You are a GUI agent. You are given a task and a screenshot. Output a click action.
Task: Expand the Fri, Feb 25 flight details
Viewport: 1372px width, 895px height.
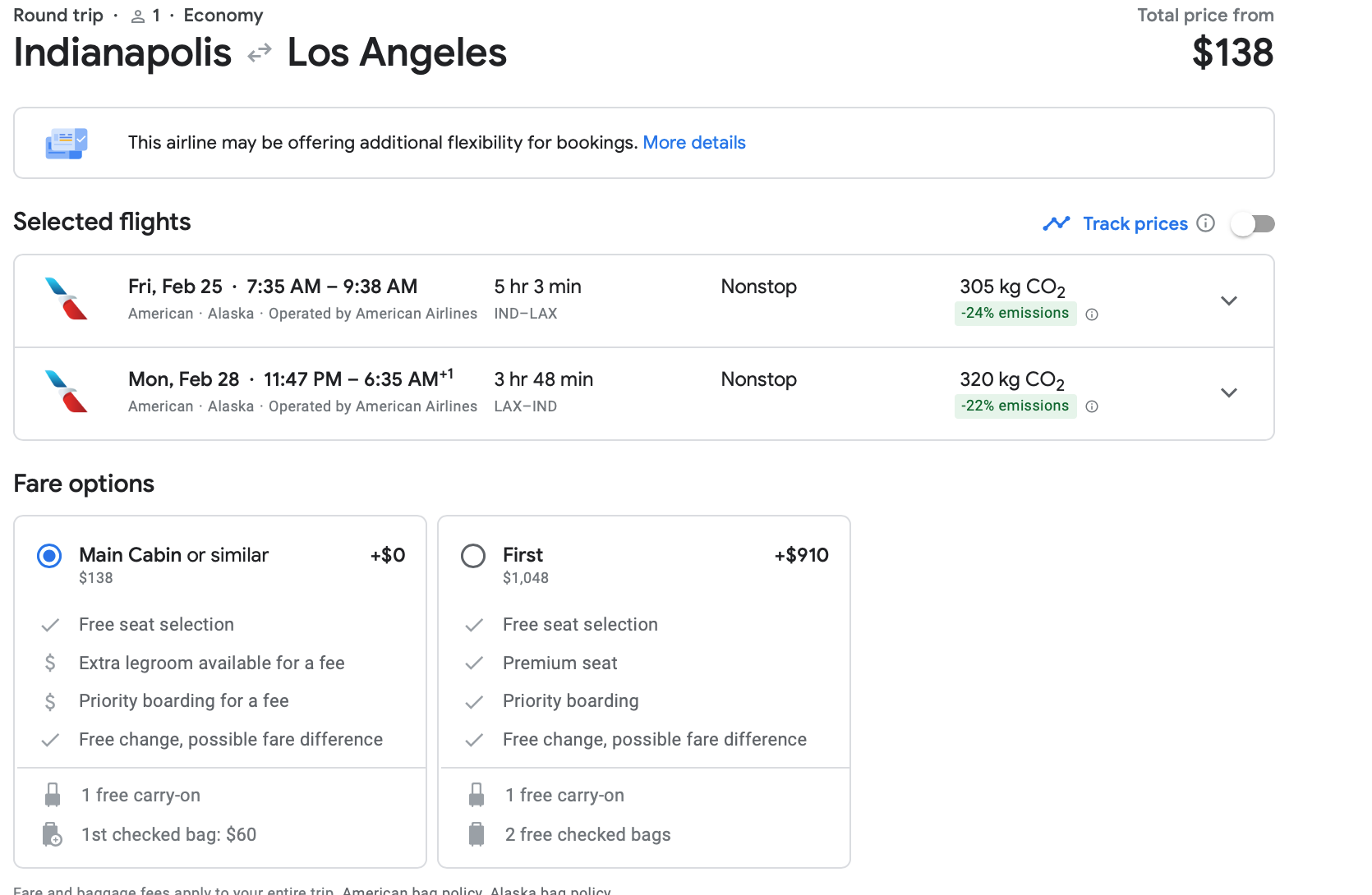(1228, 301)
